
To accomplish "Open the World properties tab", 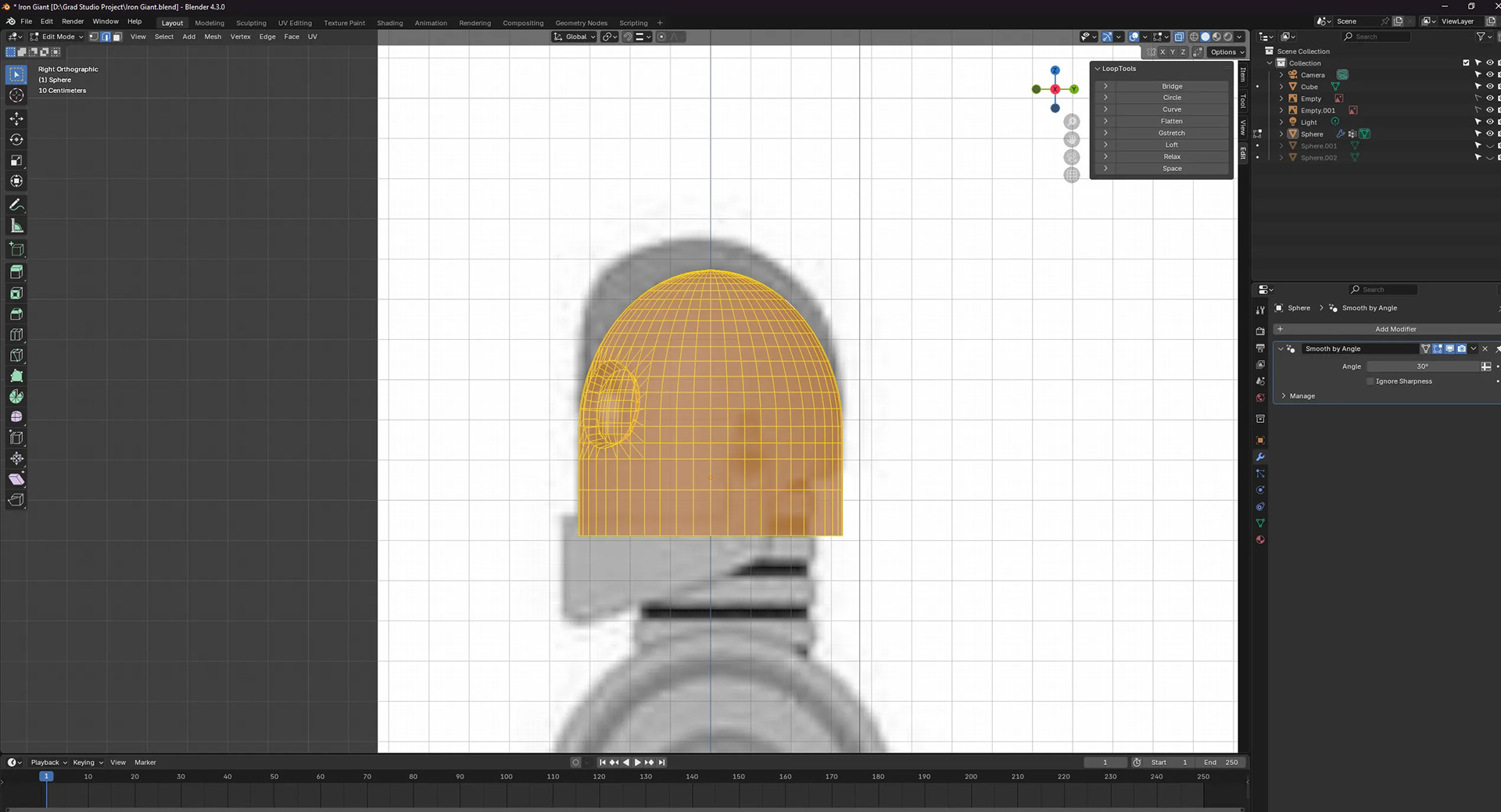I will pos(1260,398).
